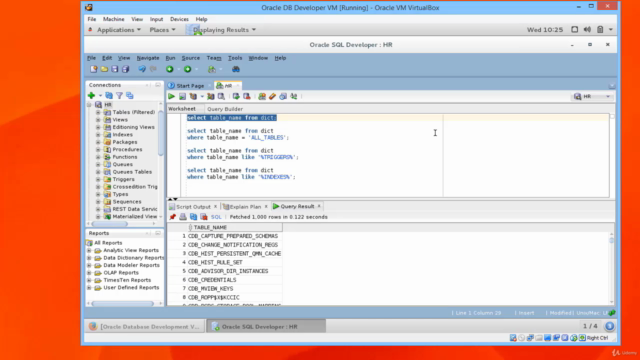Image resolution: width=640 pixels, height=360 pixels.
Task: Switch to the Query Builder tab
Action: point(225,109)
